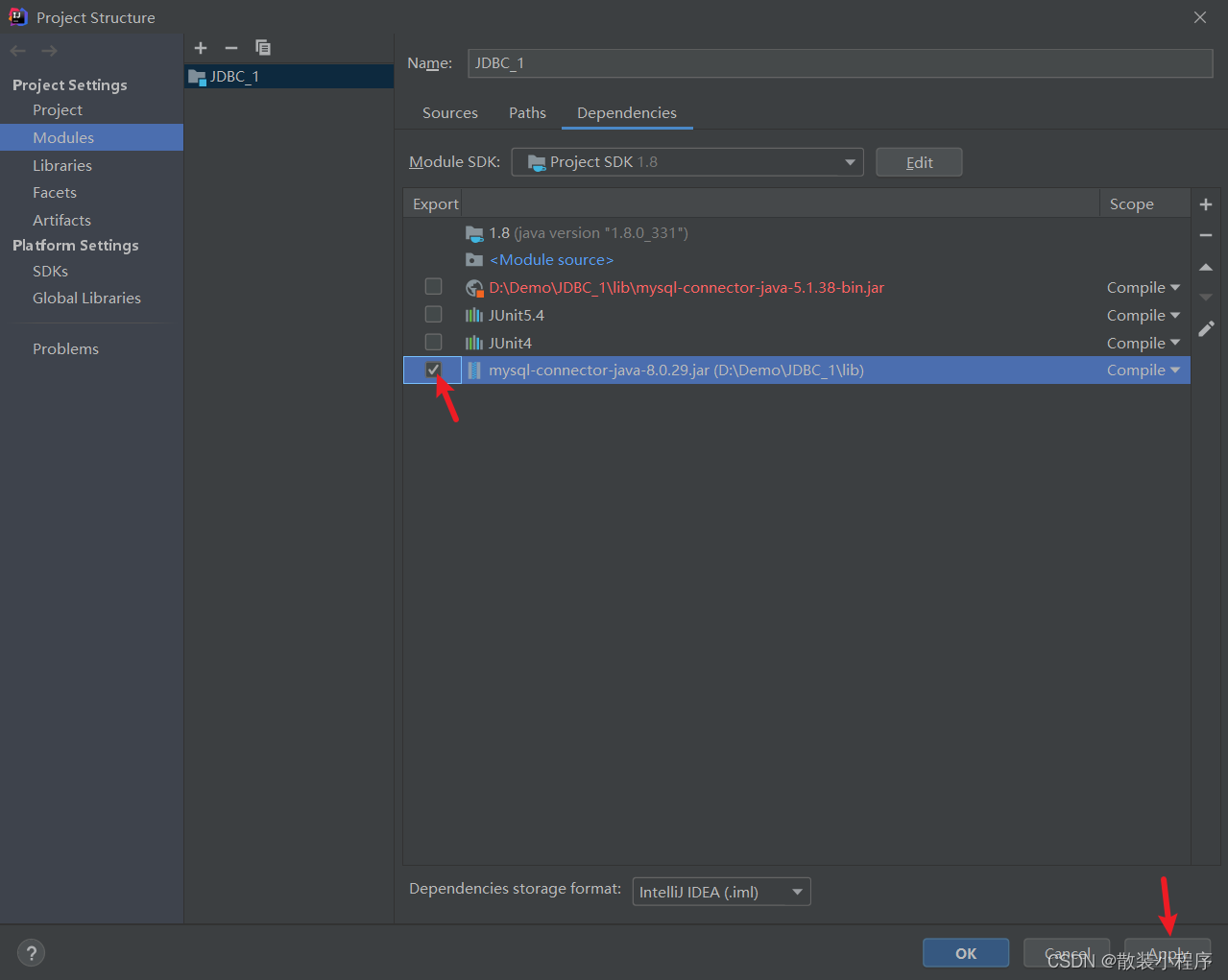Click the Scope column header
The image size is (1228, 980).
coord(1144,203)
